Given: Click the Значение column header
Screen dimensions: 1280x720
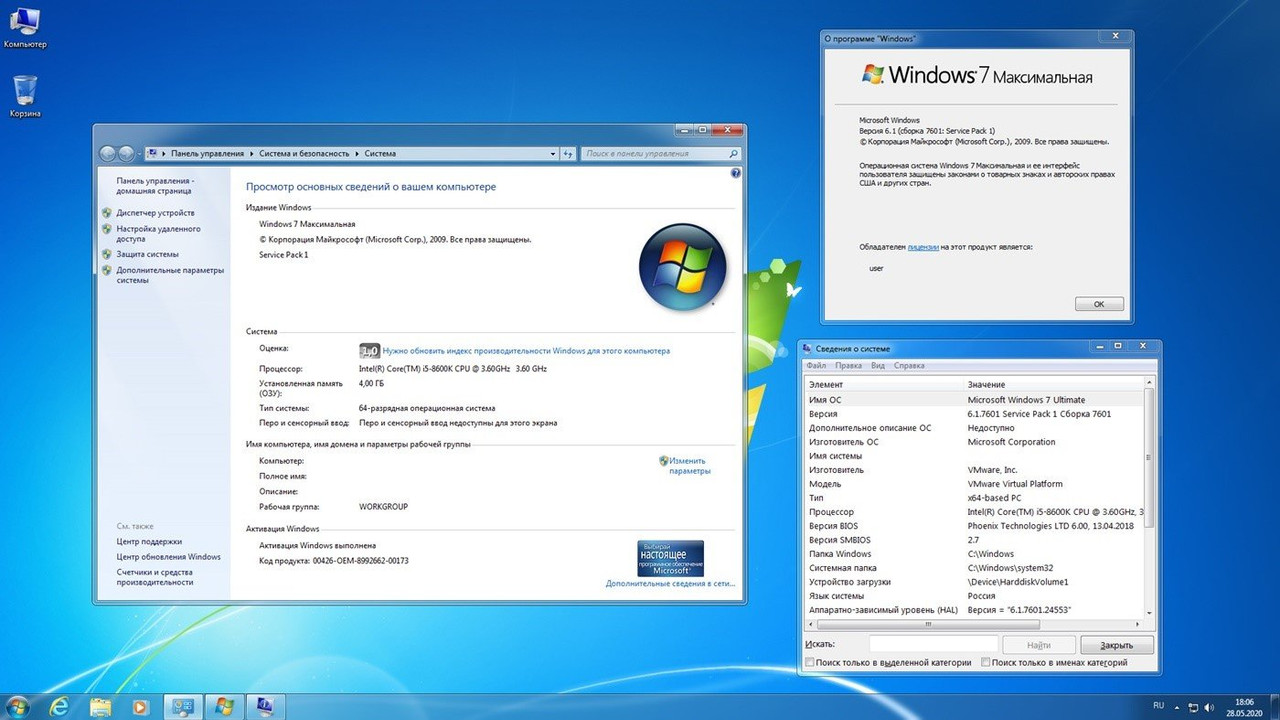Looking at the screenshot, I should (x=1054, y=385).
